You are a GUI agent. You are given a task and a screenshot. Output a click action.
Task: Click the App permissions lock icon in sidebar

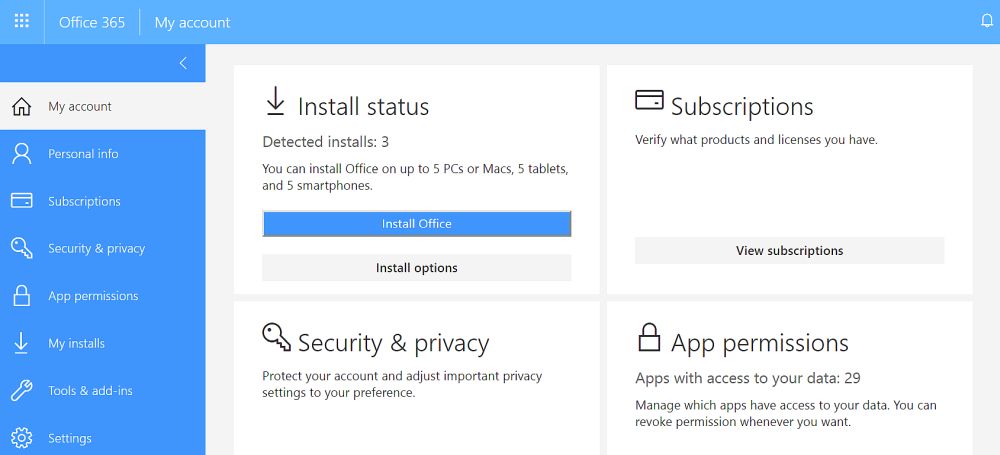(21, 296)
